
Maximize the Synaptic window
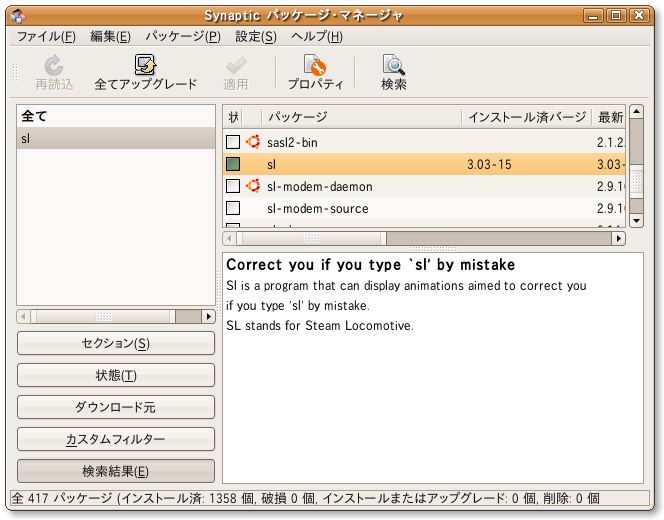616,16
